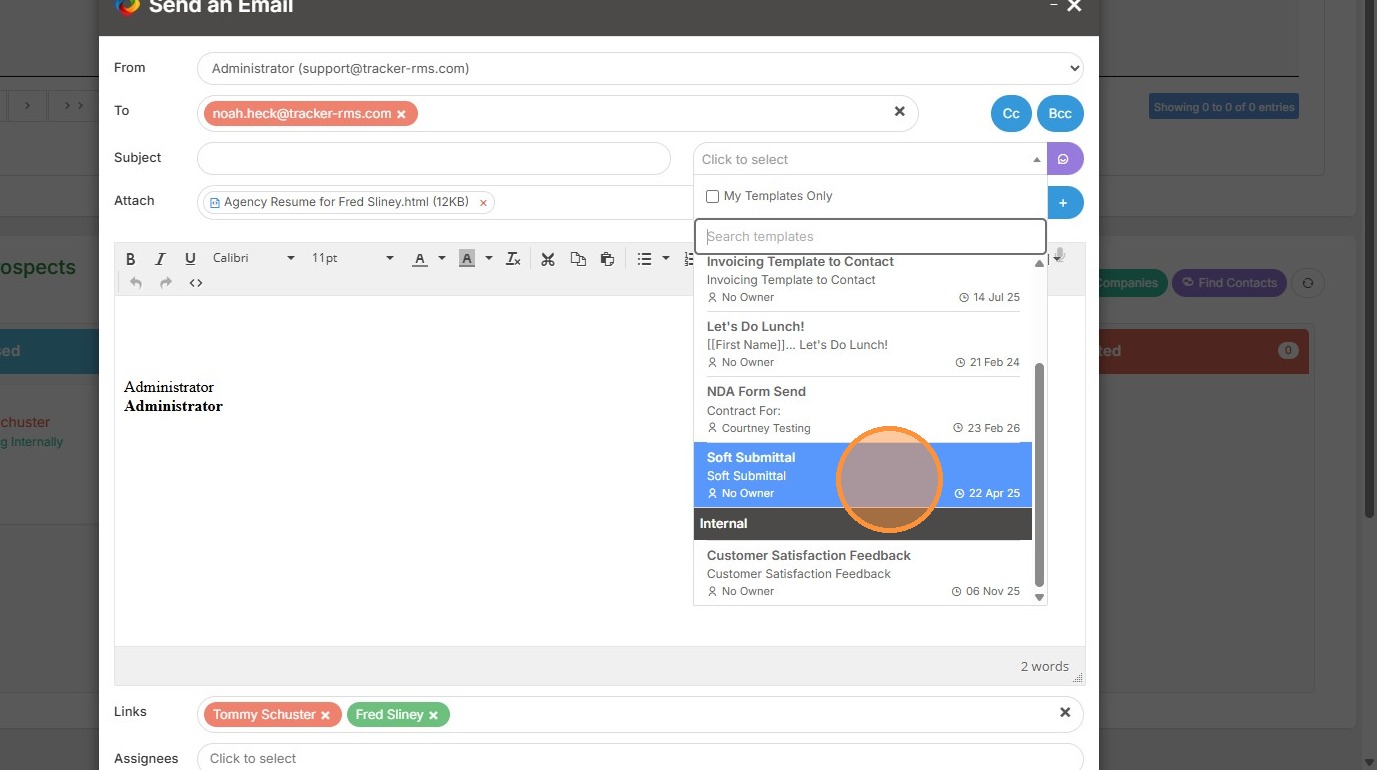Clear all recipients in To field
The width and height of the screenshot is (1377, 770).
[x=899, y=112]
